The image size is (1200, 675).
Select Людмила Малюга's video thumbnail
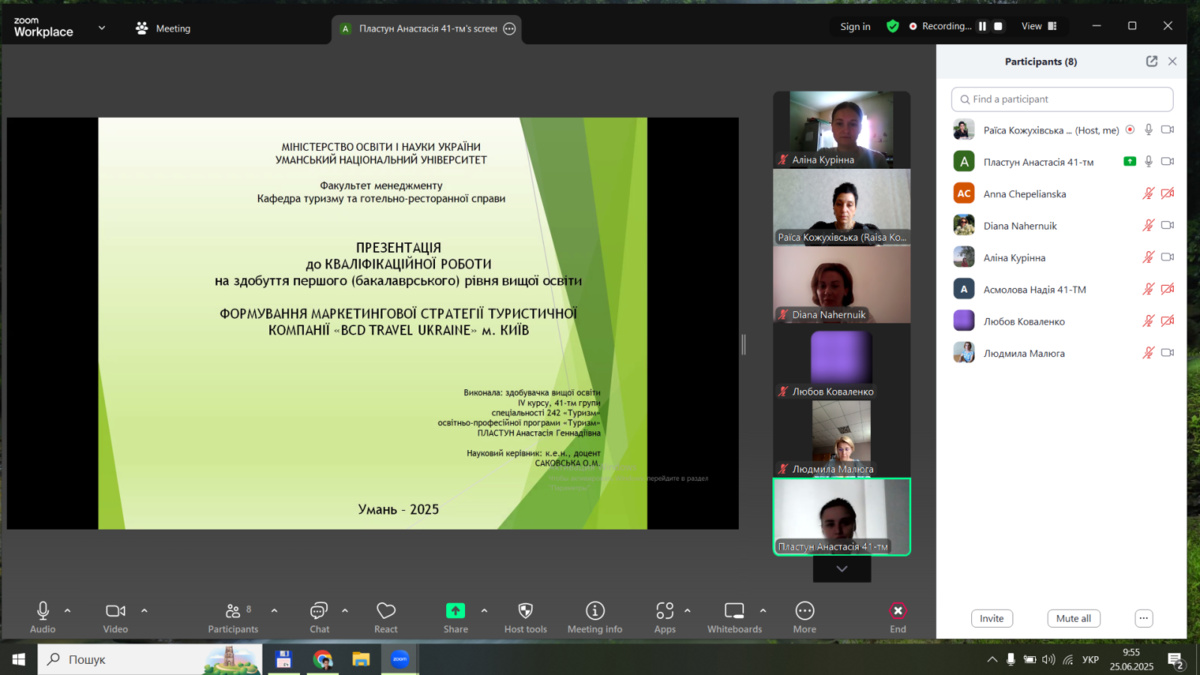(x=842, y=439)
